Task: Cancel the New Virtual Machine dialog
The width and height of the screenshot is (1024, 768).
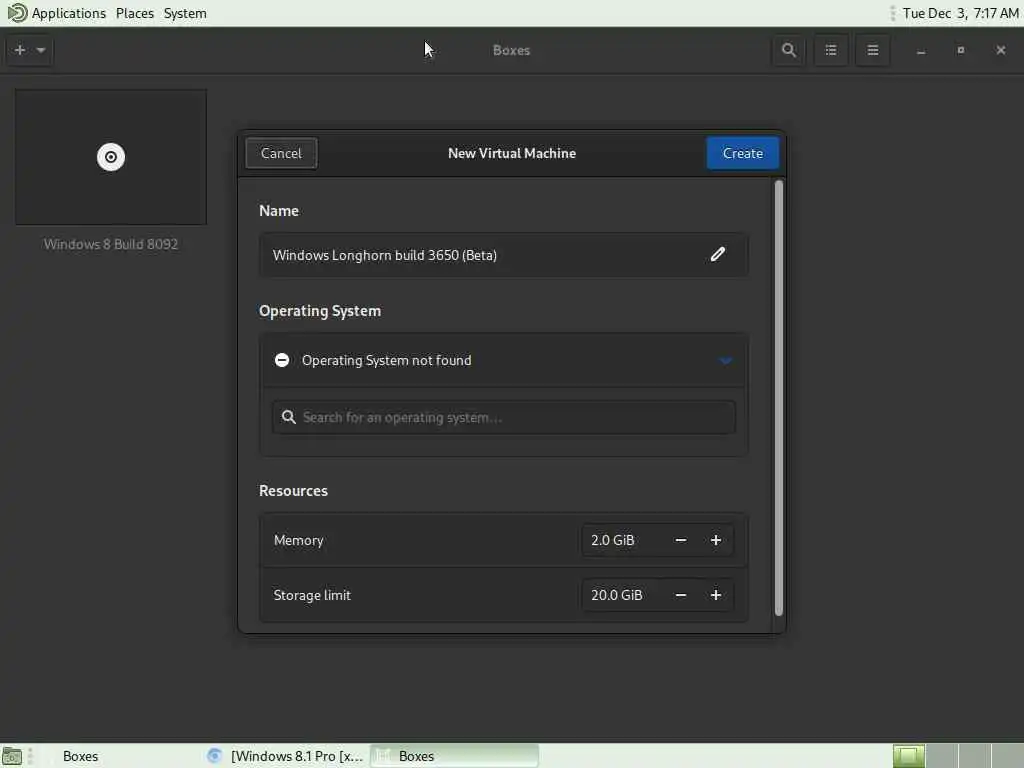Action: point(281,153)
